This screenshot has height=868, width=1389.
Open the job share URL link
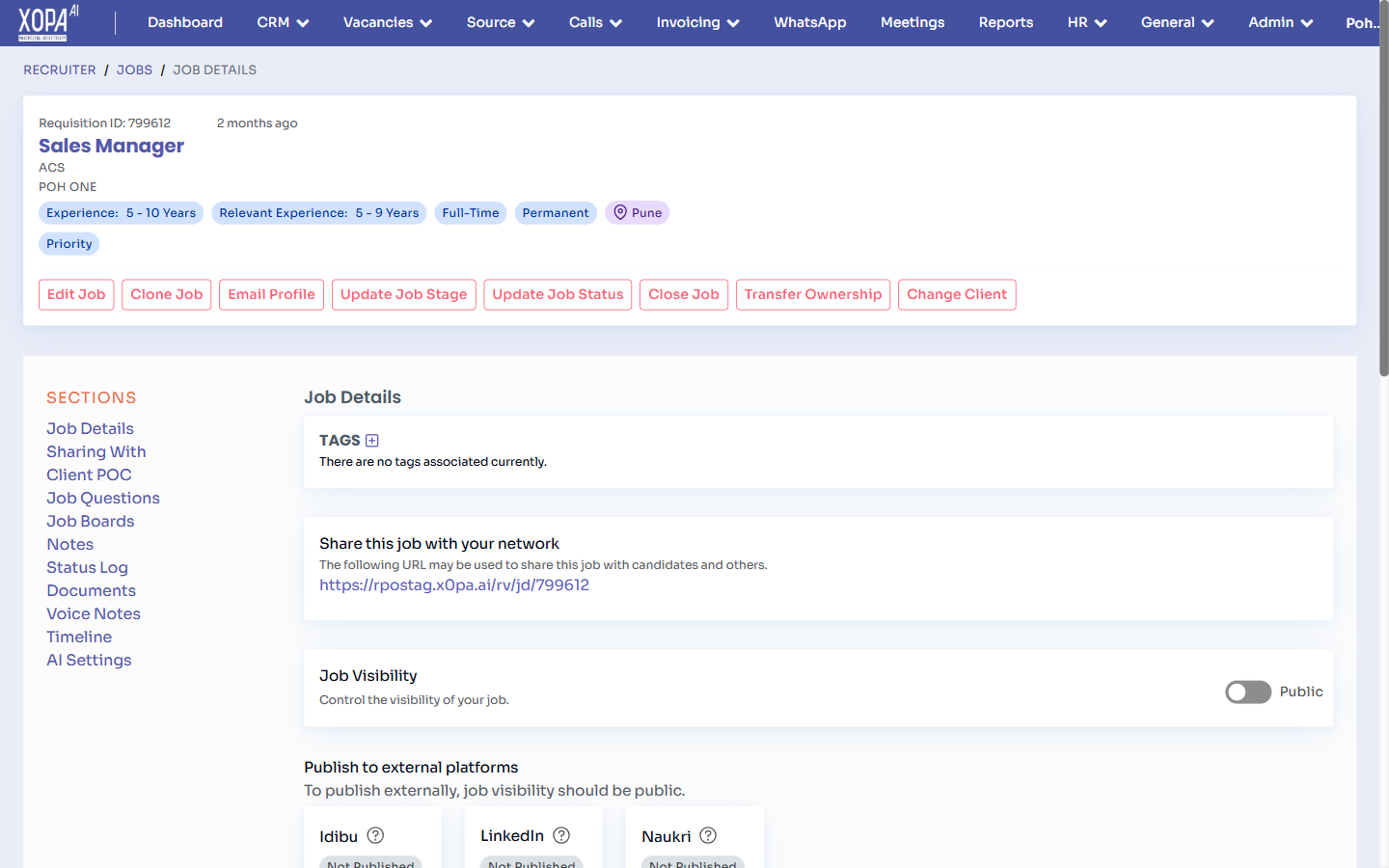coord(454,585)
